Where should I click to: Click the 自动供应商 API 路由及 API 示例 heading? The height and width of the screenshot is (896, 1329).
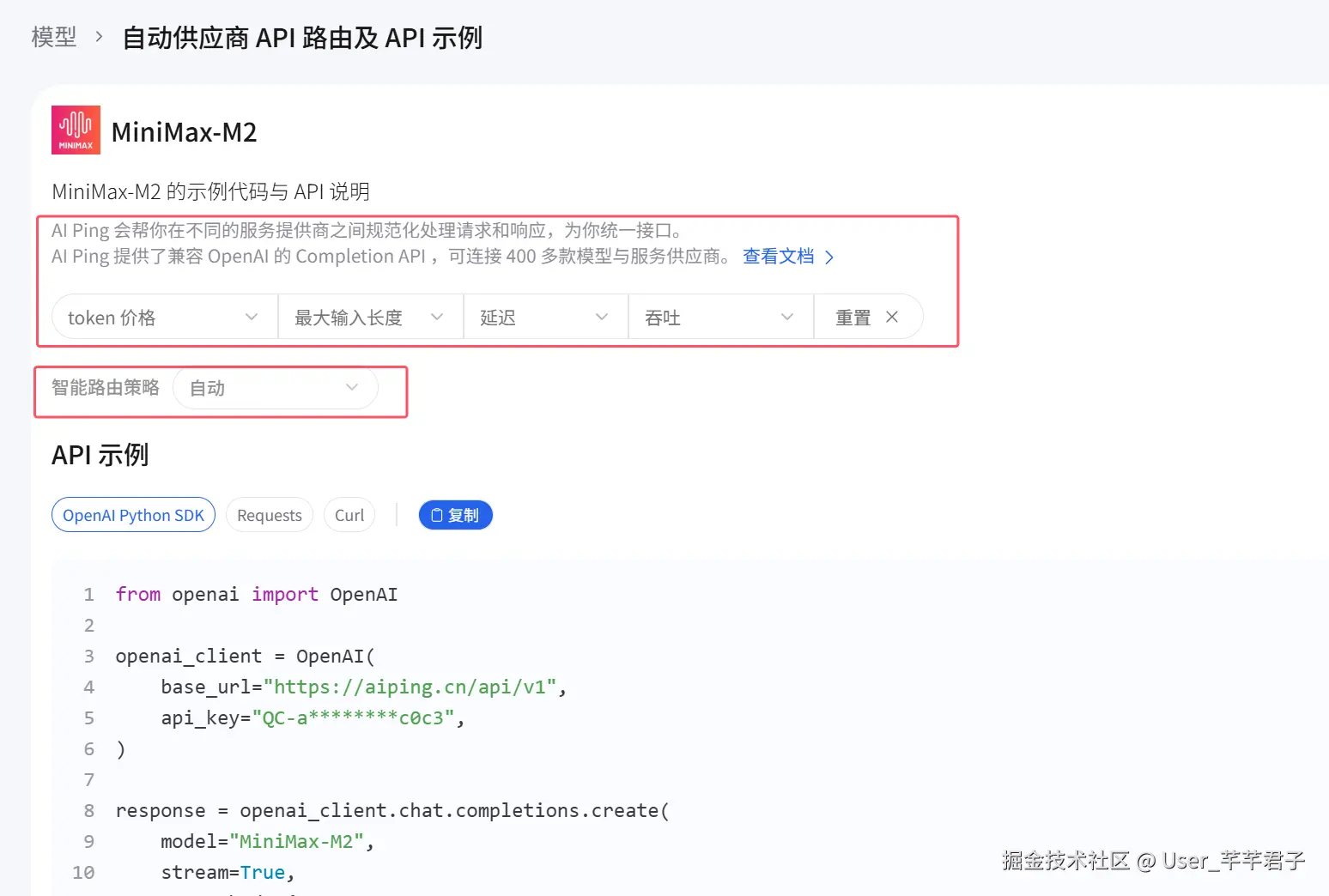click(302, 38)
